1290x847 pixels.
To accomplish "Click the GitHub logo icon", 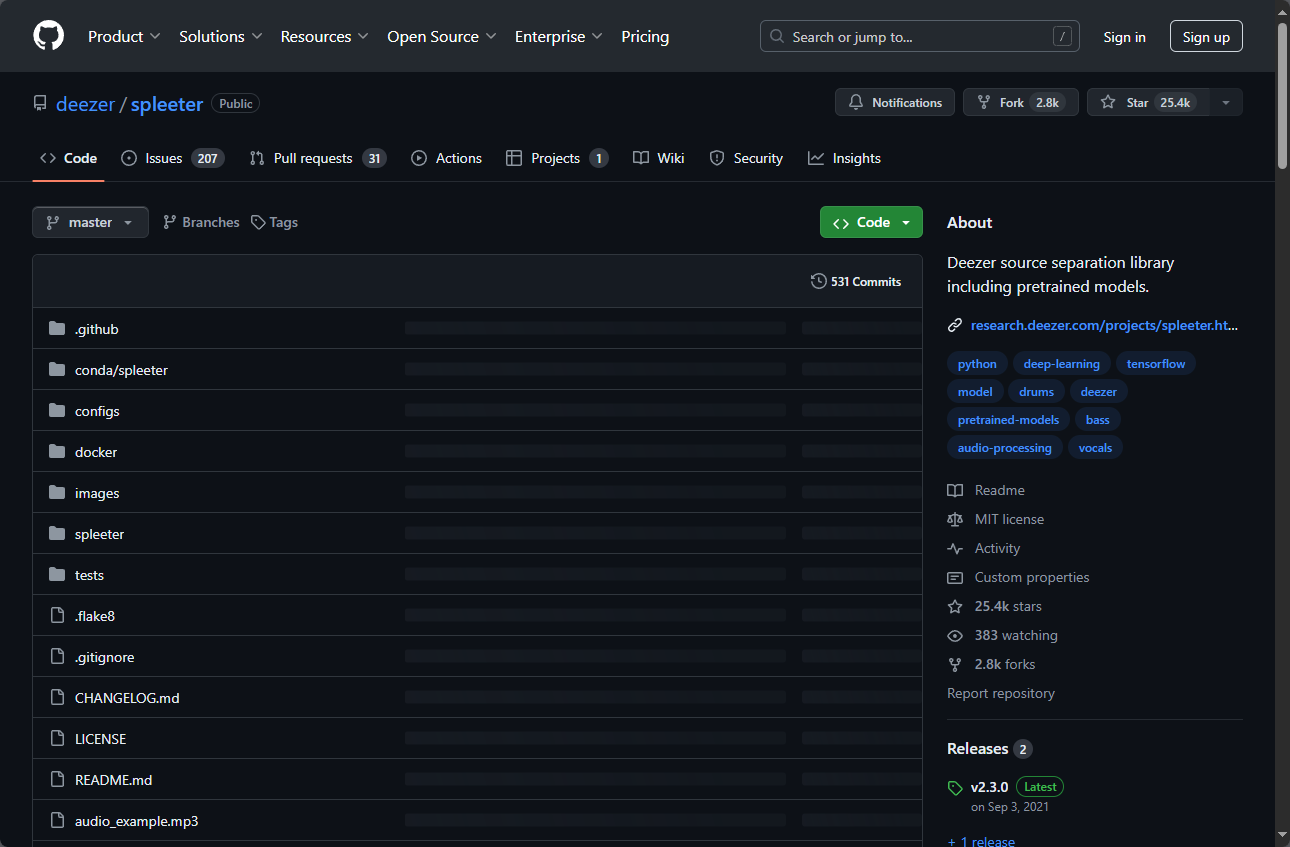I will click(48, 36).
